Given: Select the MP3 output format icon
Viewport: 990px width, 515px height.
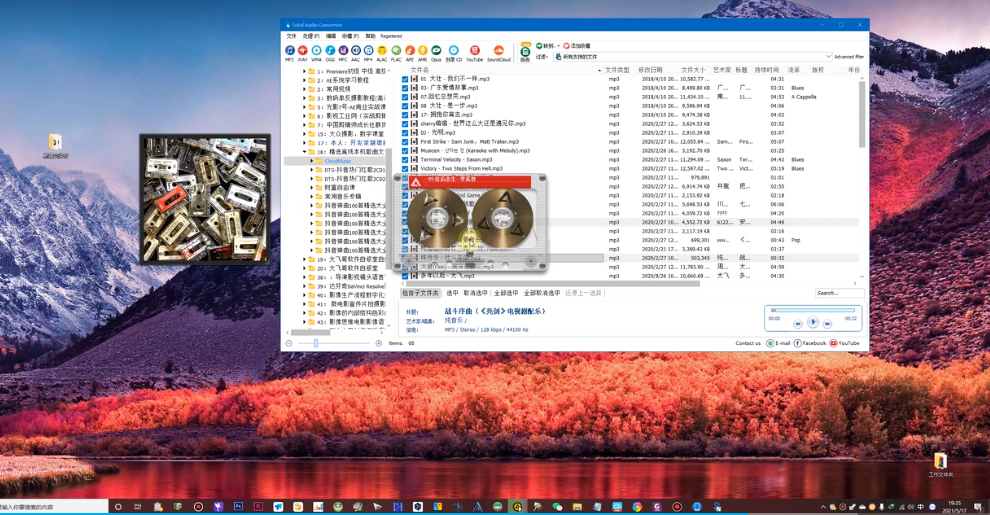Looking at the screenshot, I should (290, 51).
